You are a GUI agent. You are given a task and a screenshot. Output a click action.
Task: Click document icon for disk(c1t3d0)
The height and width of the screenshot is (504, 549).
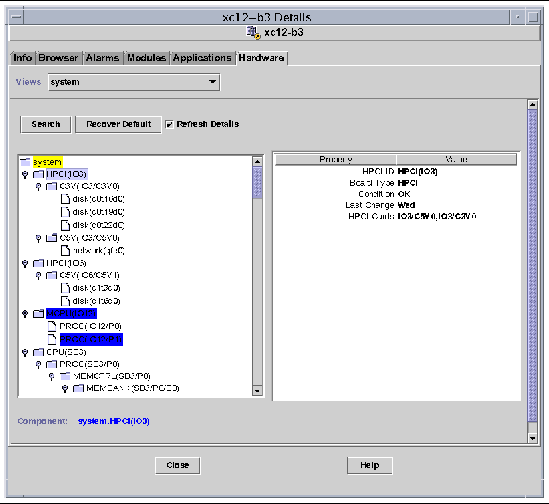click(x=65, y=288)
